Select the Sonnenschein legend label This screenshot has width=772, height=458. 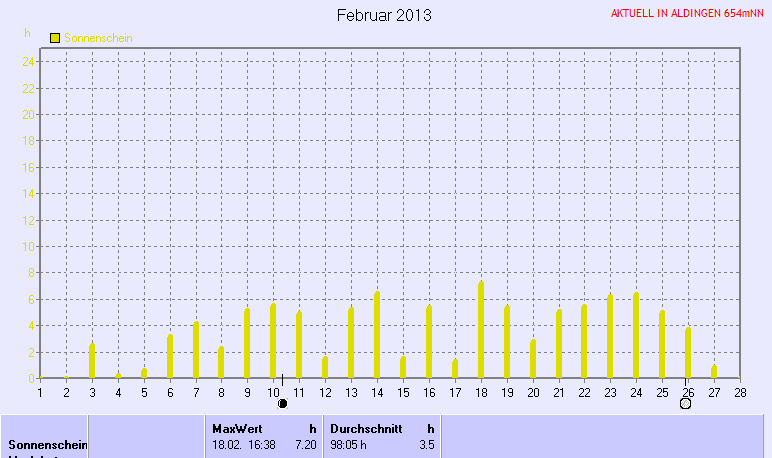tap(98, 38)
